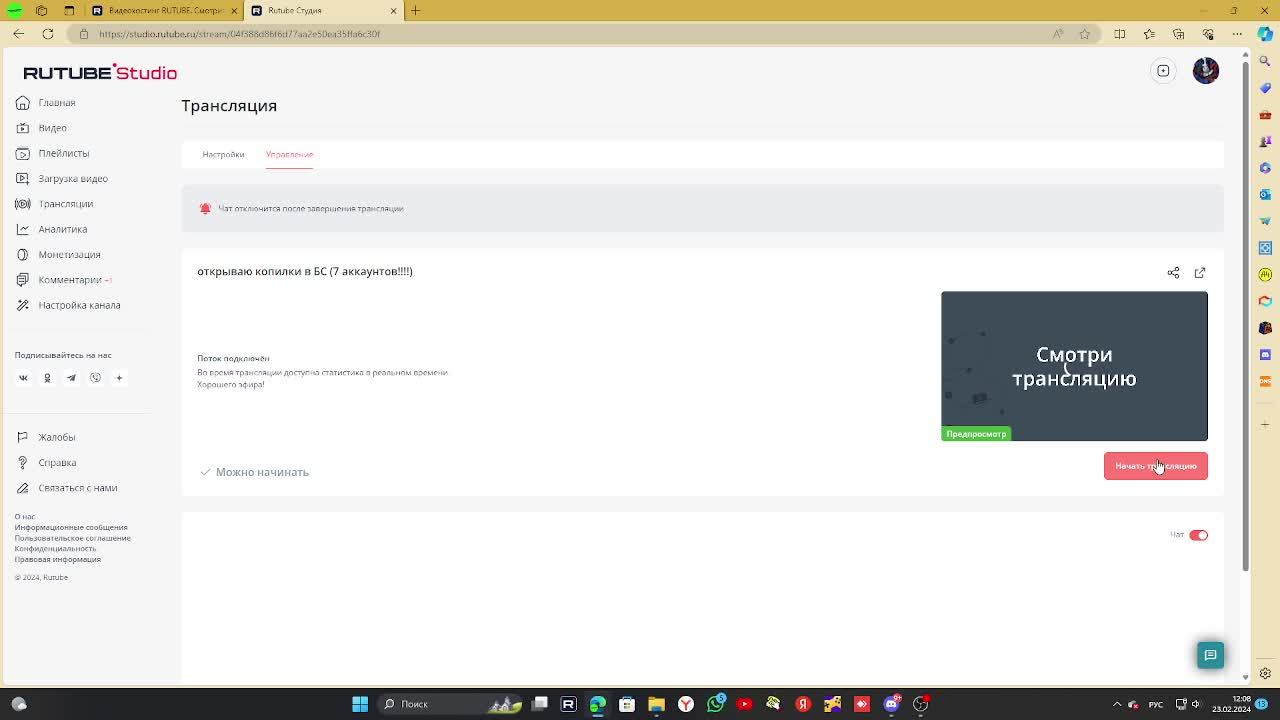Reload the browser page

(47, 34)
